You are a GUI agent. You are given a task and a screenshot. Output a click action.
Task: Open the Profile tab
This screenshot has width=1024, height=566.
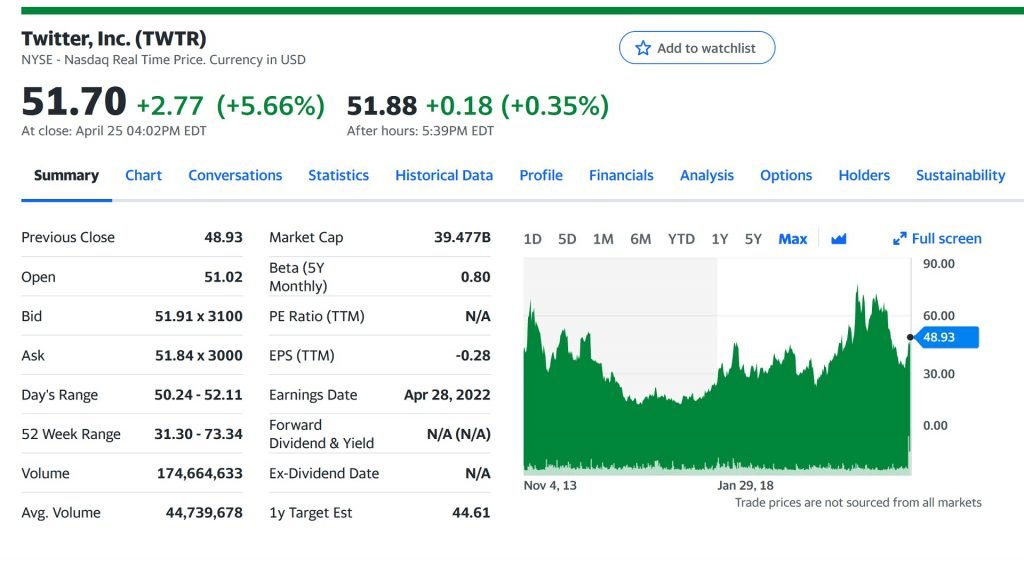(x=541, y=176)
